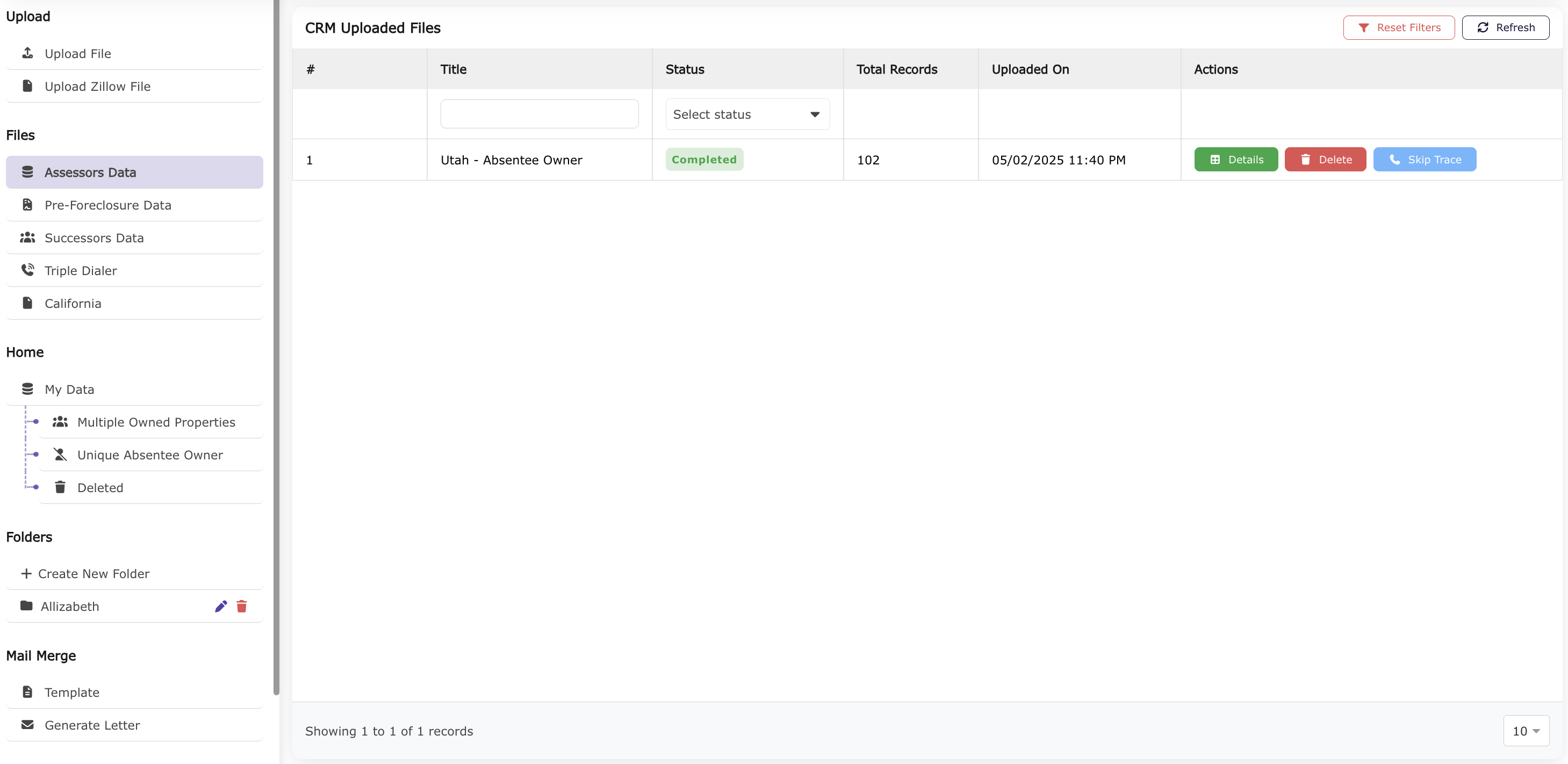Open the Unique Absentee Owner view

149,454
